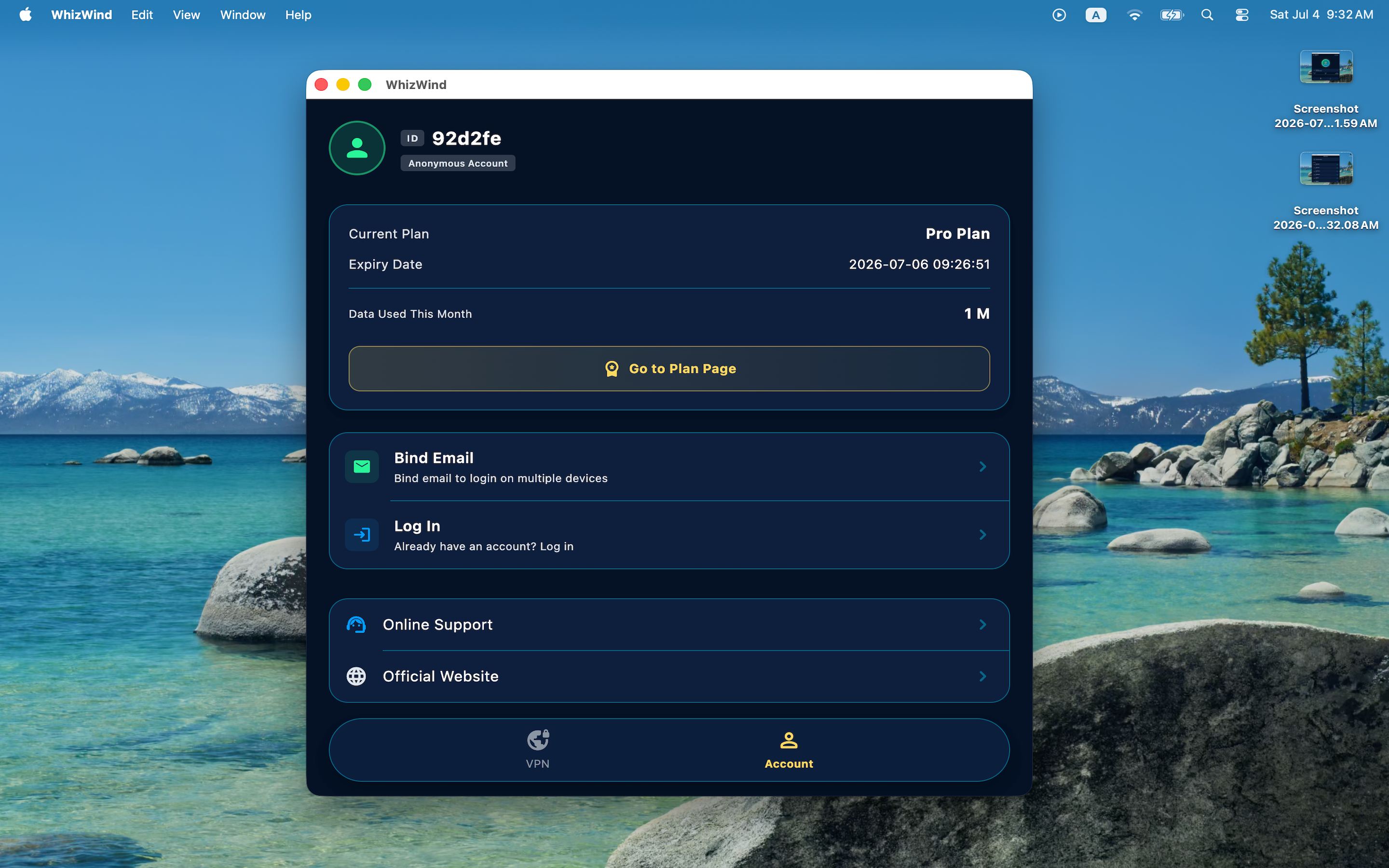Click the battery charging icon
Image resolution: width=1389 pixels, height=868 pixels.
click(x=1171, y=15)
